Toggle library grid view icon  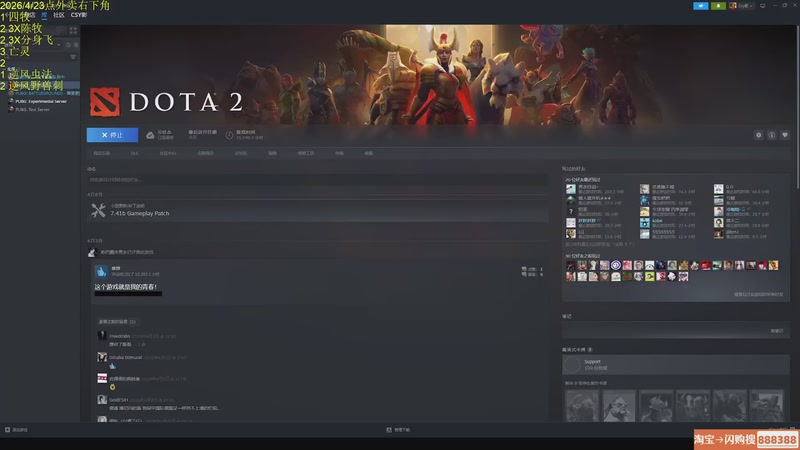pyautogui.click(x=73, y=31)
